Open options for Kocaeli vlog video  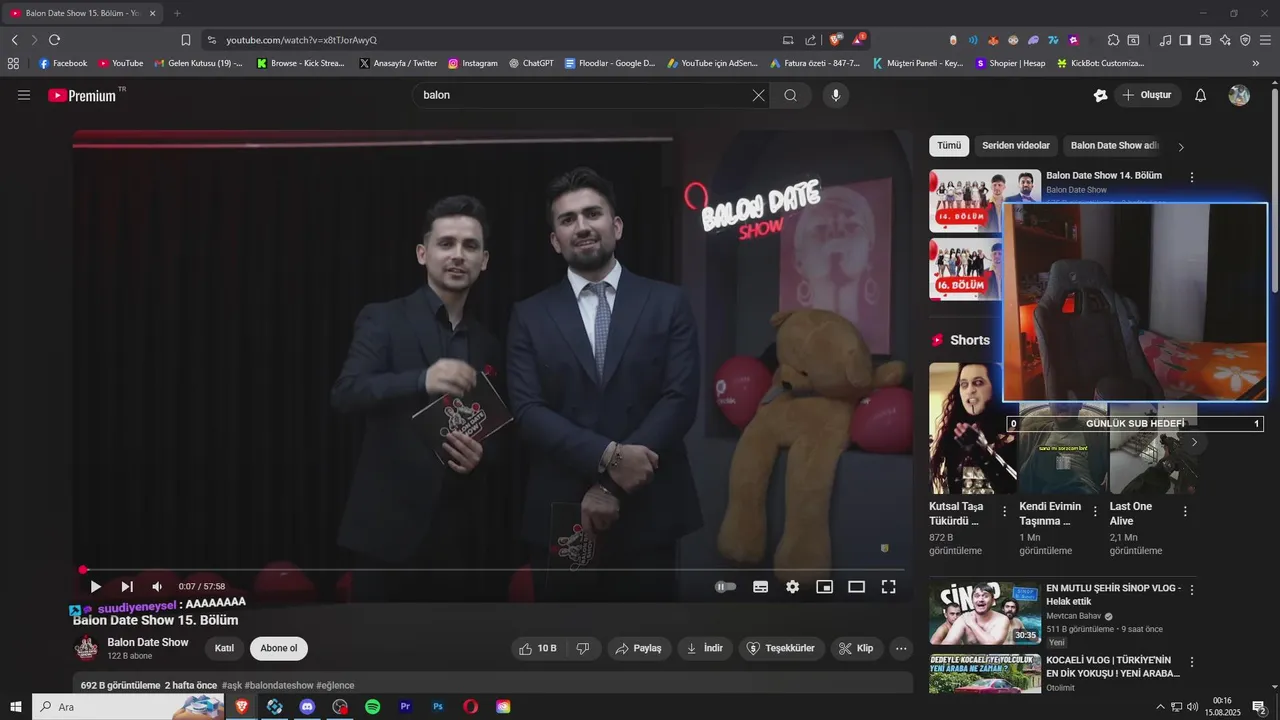pyautogui.click(x=1192, y=662)
